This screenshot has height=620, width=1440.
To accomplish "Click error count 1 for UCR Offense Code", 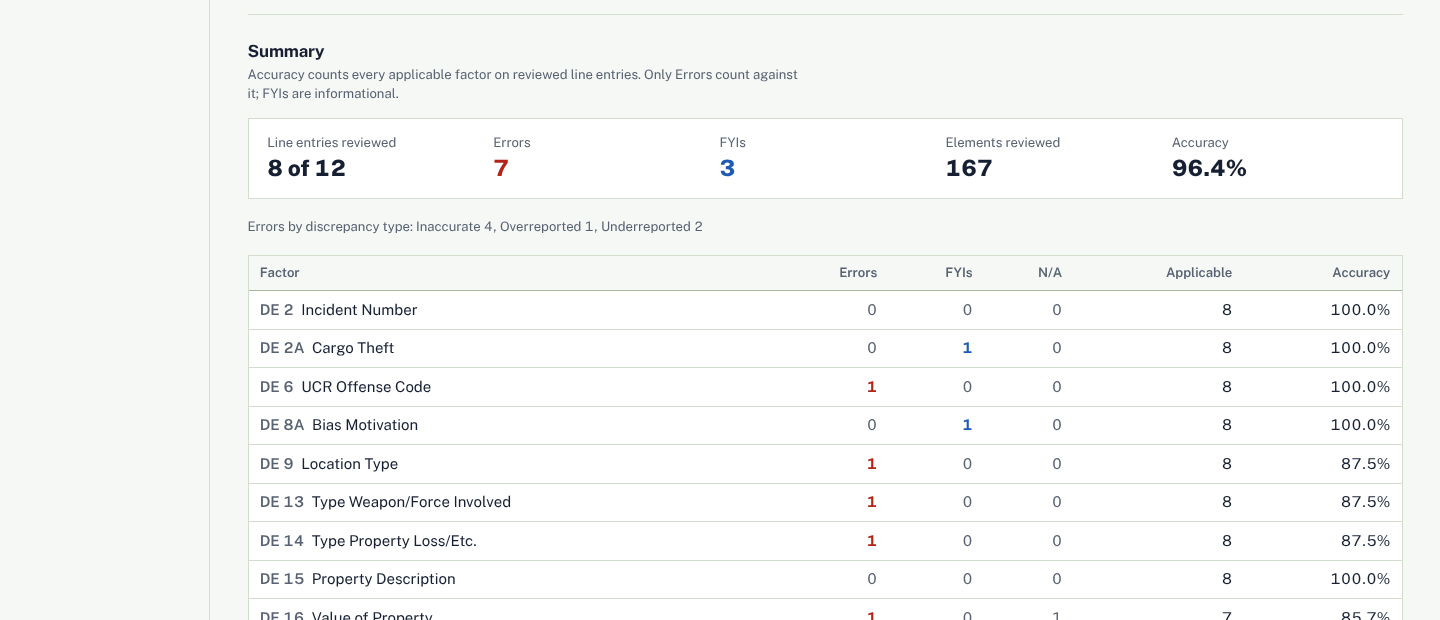I will [x=871, y=387].
